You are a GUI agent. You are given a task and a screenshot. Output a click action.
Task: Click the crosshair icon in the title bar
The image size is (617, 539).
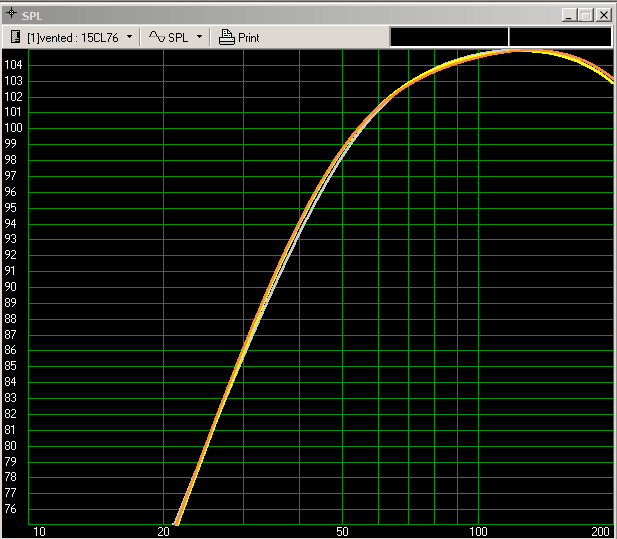[11, 13]
